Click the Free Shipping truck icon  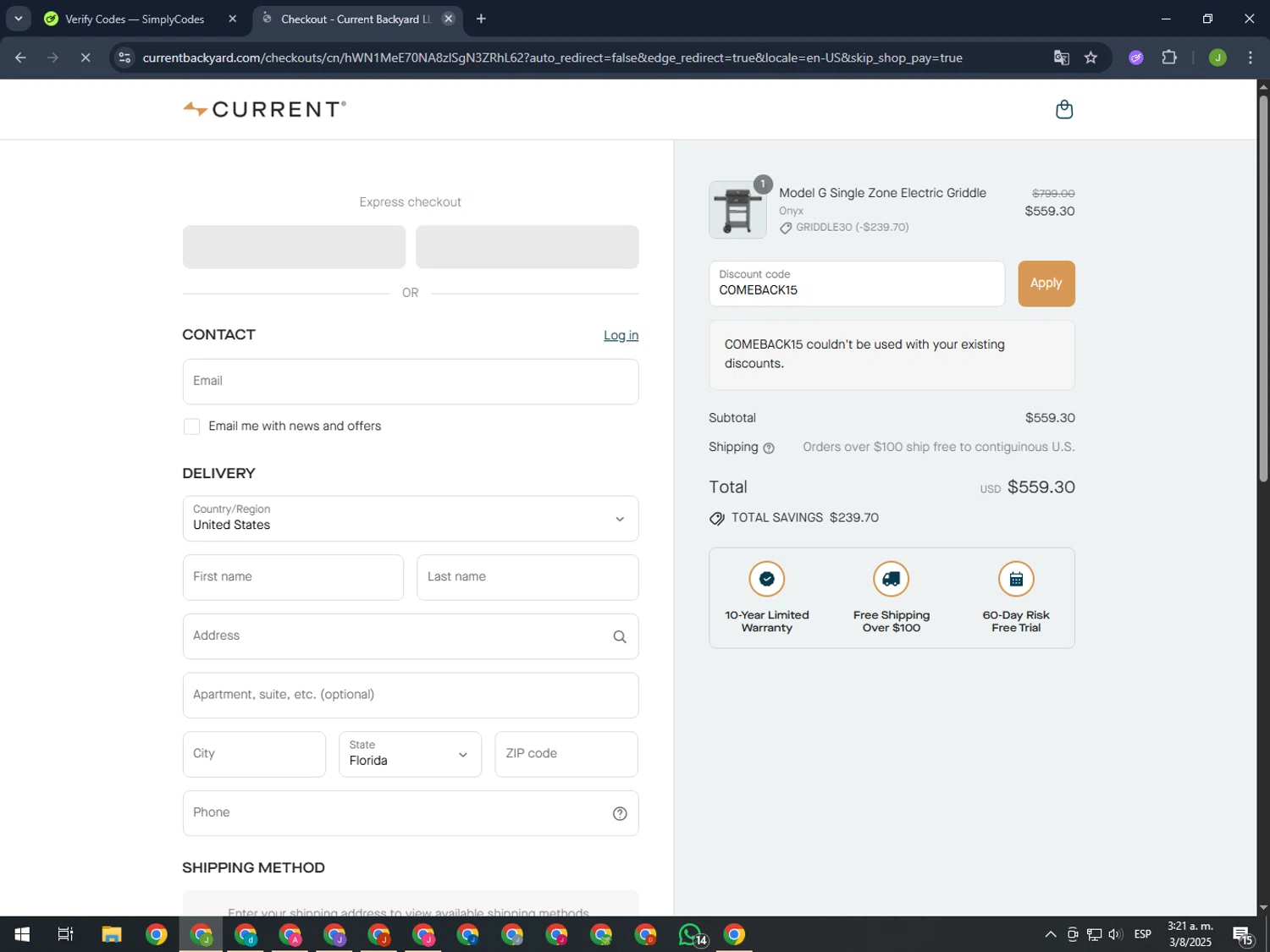[x=891, y=579]
